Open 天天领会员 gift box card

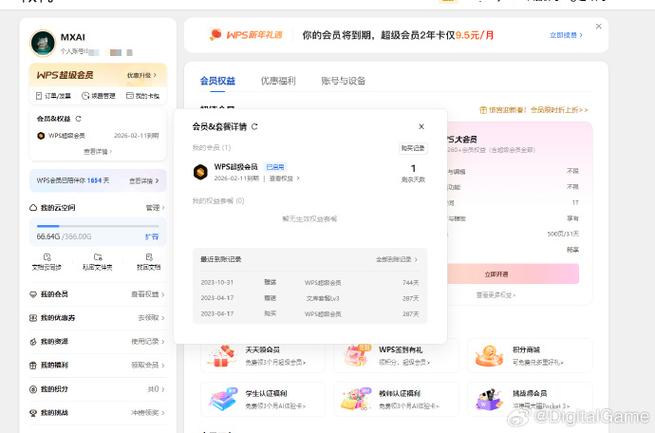pyautogui.click(x=221, y=355)
